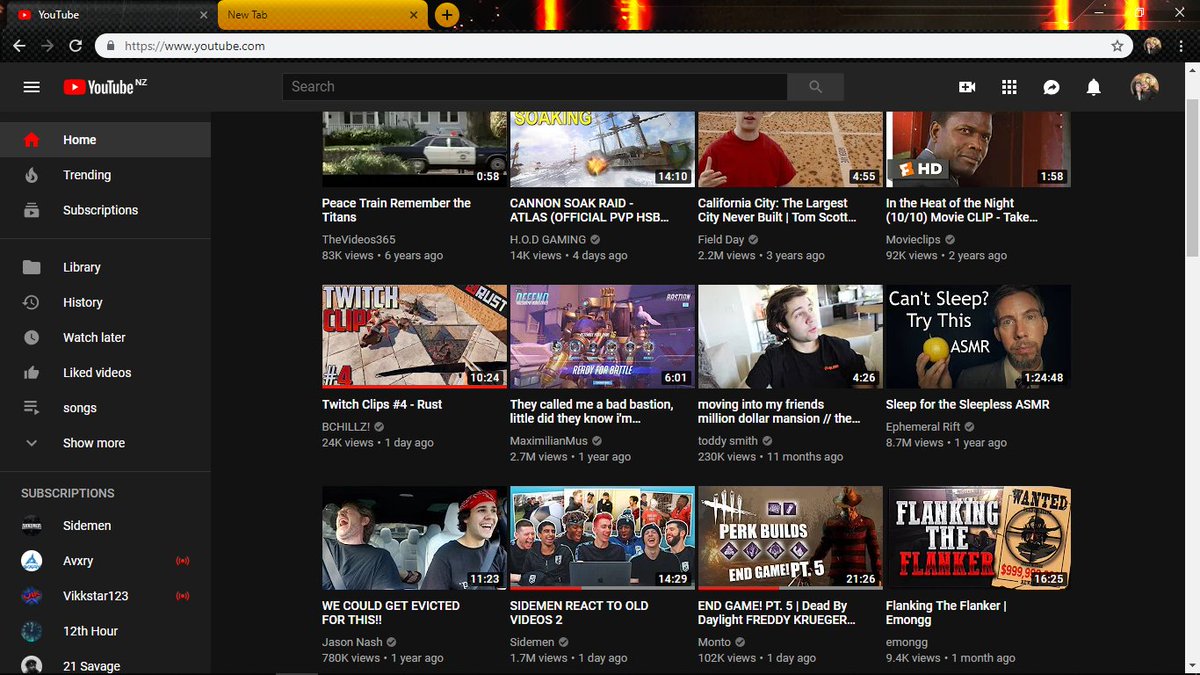Open SIDEMEN REACT TO OLD VIDEOS thumbnail
The width and height of the screenshot is (1200, 675).
pos(602,538)
